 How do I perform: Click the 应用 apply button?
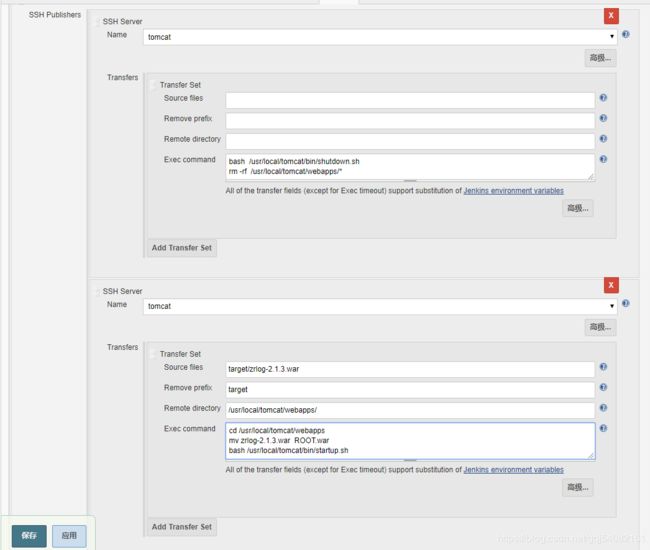69,536
